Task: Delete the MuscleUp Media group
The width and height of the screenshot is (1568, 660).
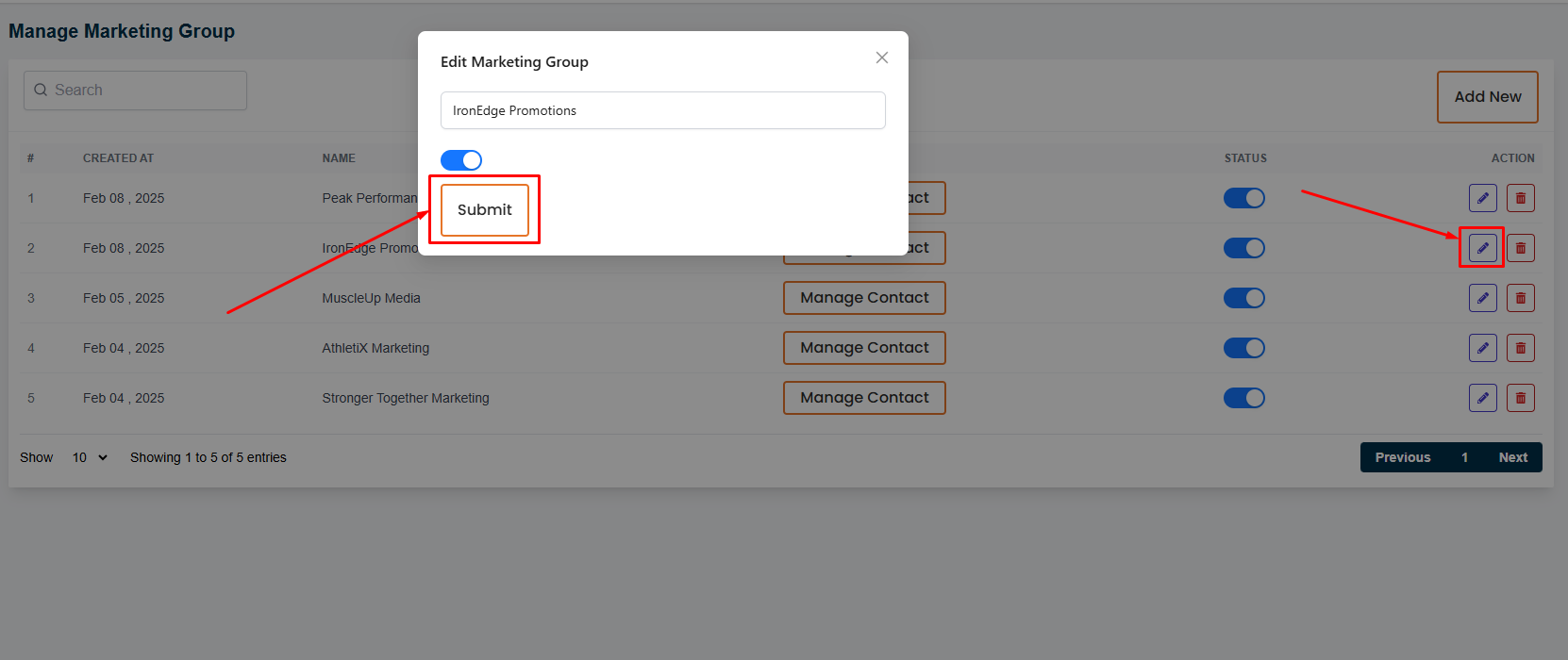Action: pos(1520,298)
